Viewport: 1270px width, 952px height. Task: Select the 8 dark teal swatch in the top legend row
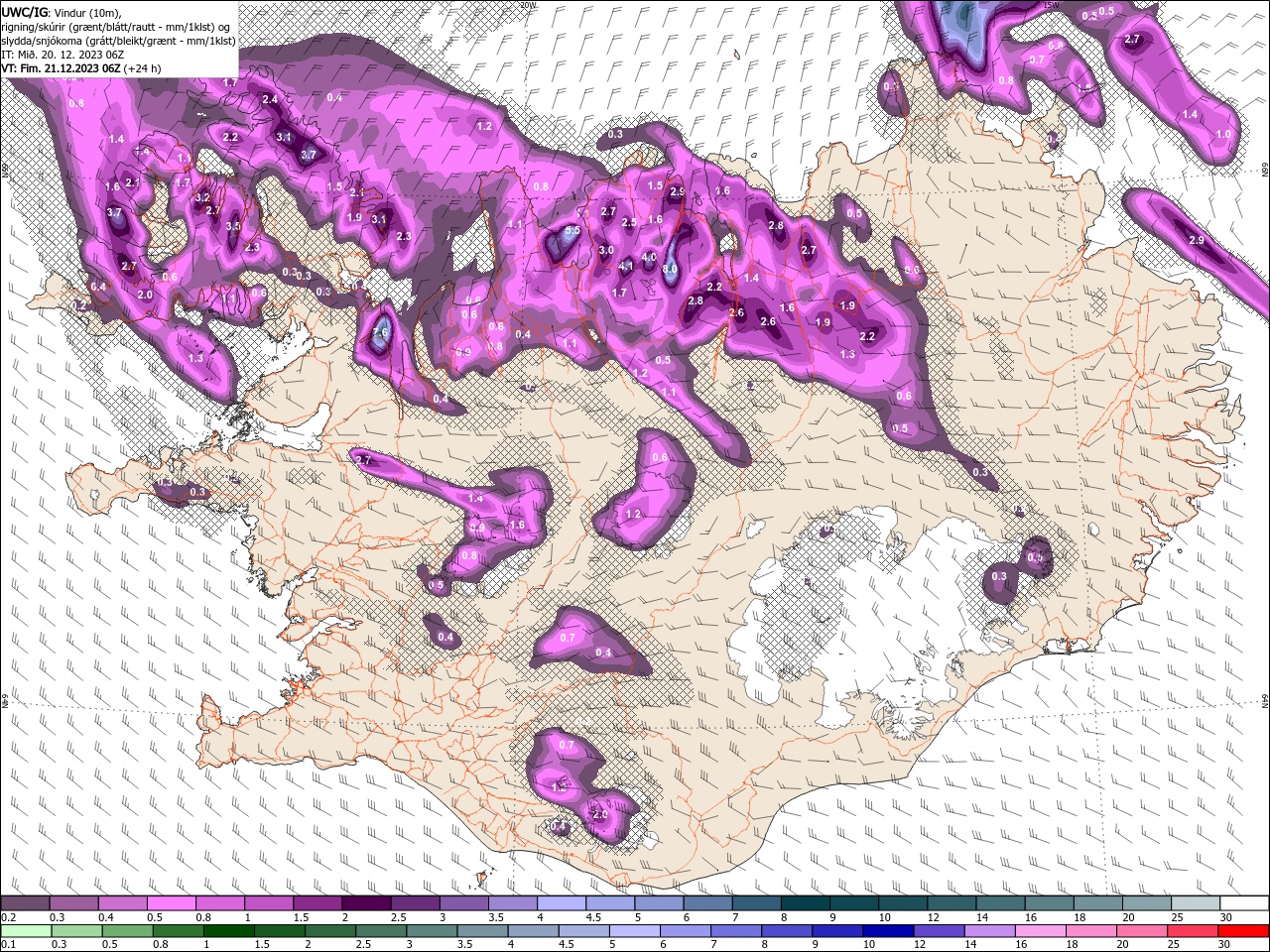[x=806, y=903]
